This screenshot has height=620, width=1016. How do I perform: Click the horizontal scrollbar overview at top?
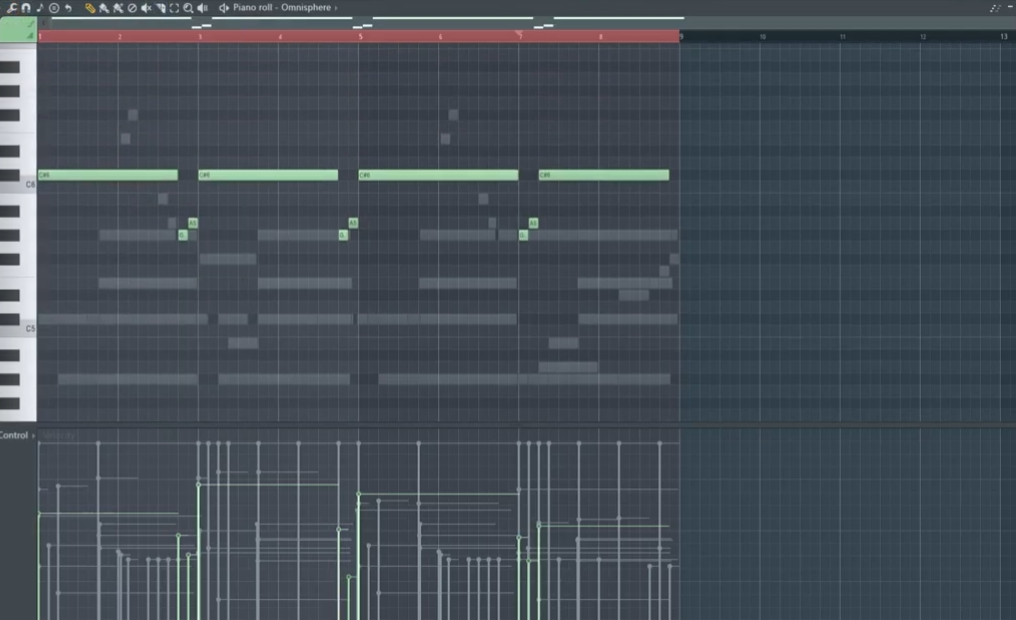[x=368, y=23]
